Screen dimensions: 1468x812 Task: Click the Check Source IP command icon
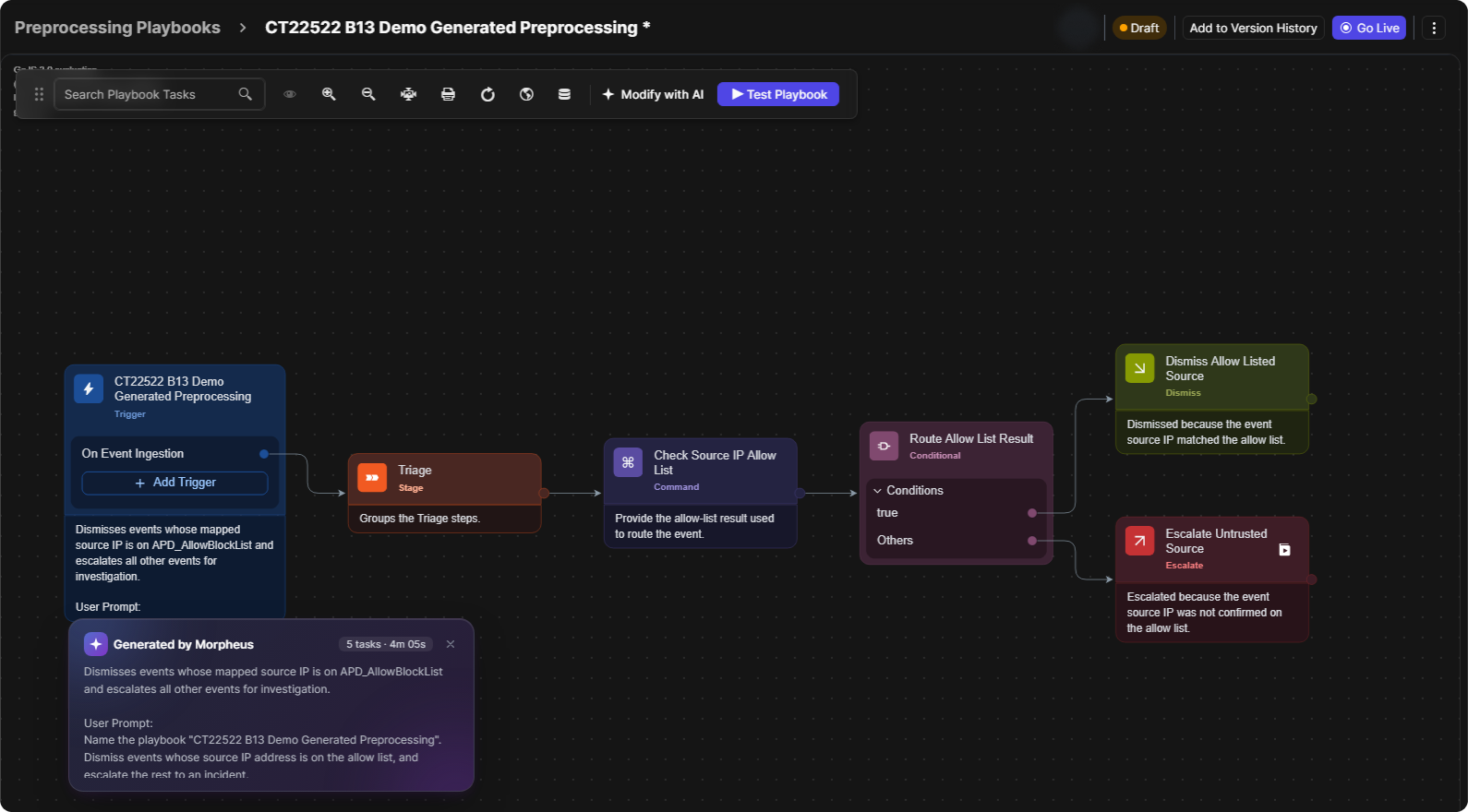pyautogui.click(x=628, y=462)
